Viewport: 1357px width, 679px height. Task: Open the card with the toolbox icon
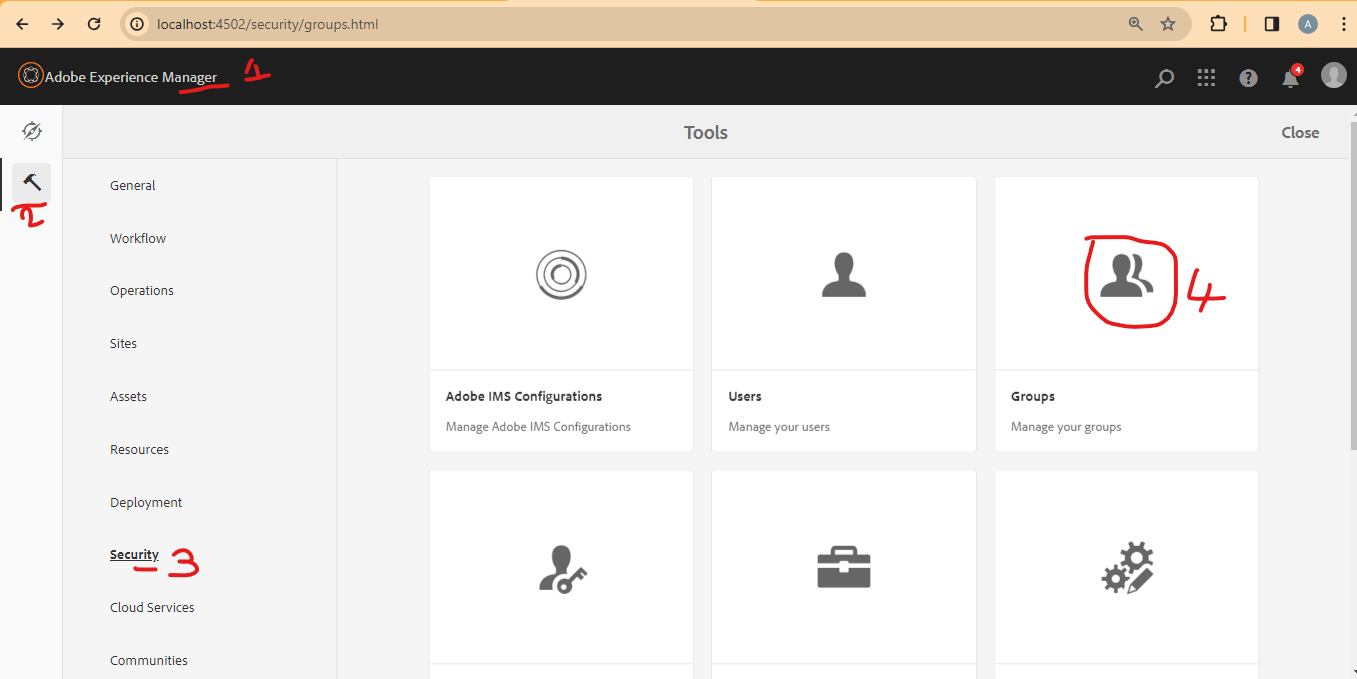(843, 567)
